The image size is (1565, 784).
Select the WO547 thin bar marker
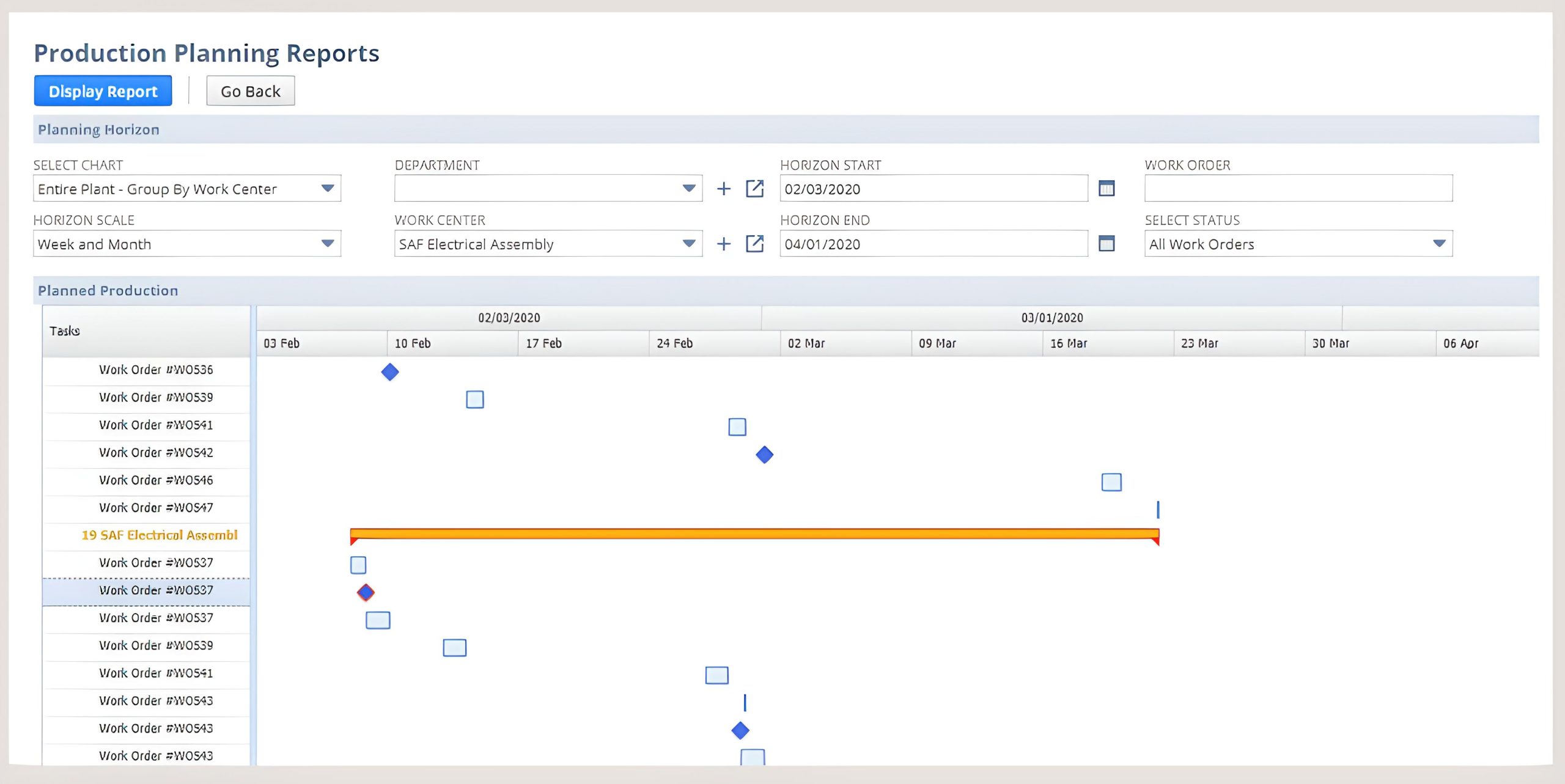tap(1158, 510)
